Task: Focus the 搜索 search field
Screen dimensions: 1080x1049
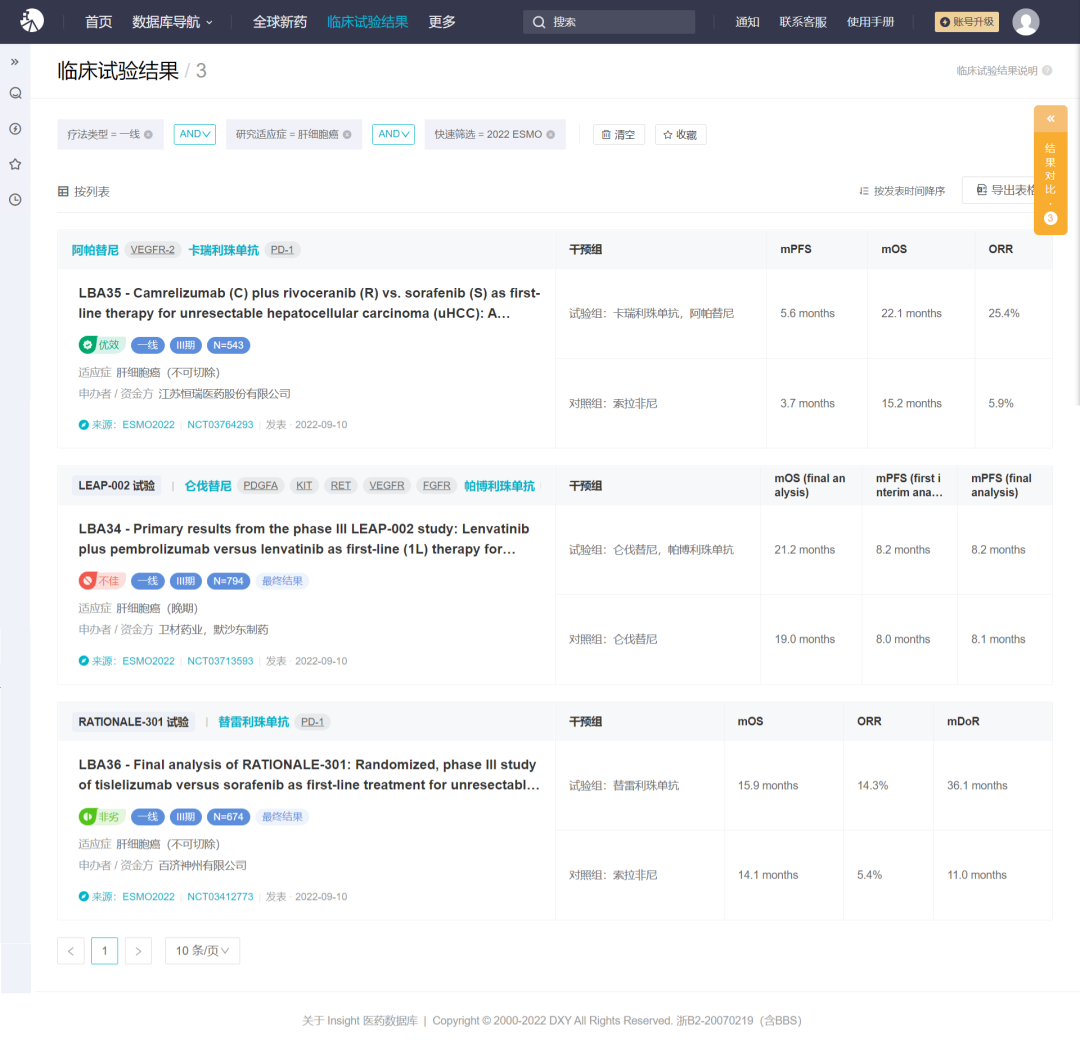Action: [x=609, y=22]
